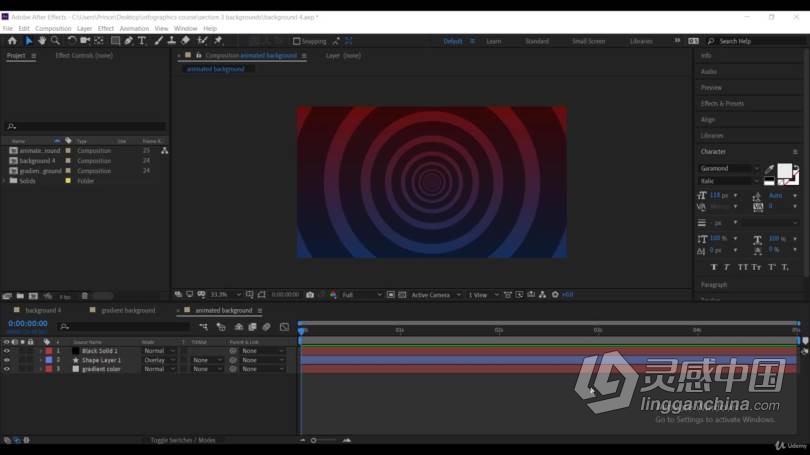Hide the Black Solid 1 layer
The image size is (810, 455).
tap(7, 351)
